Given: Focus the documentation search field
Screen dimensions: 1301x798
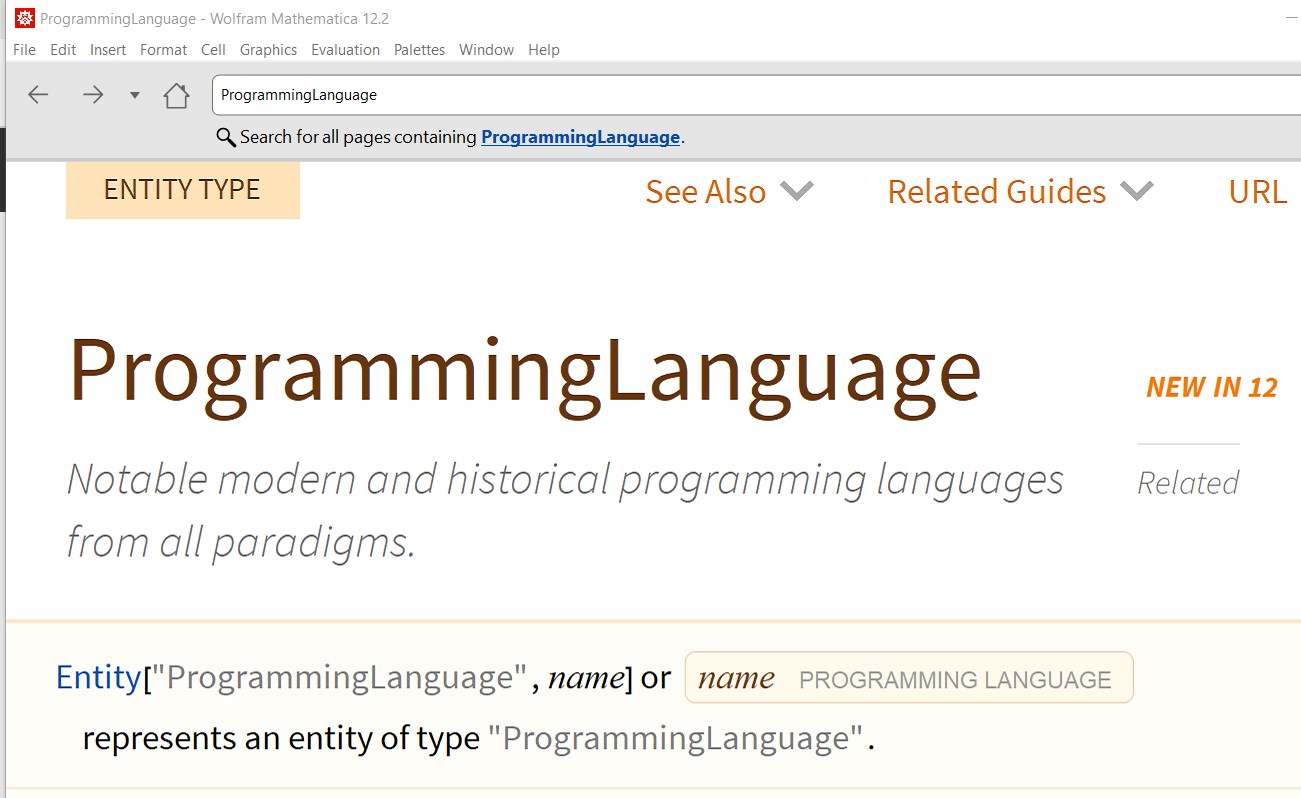Looking at the screenshot, I should [756, 95].
